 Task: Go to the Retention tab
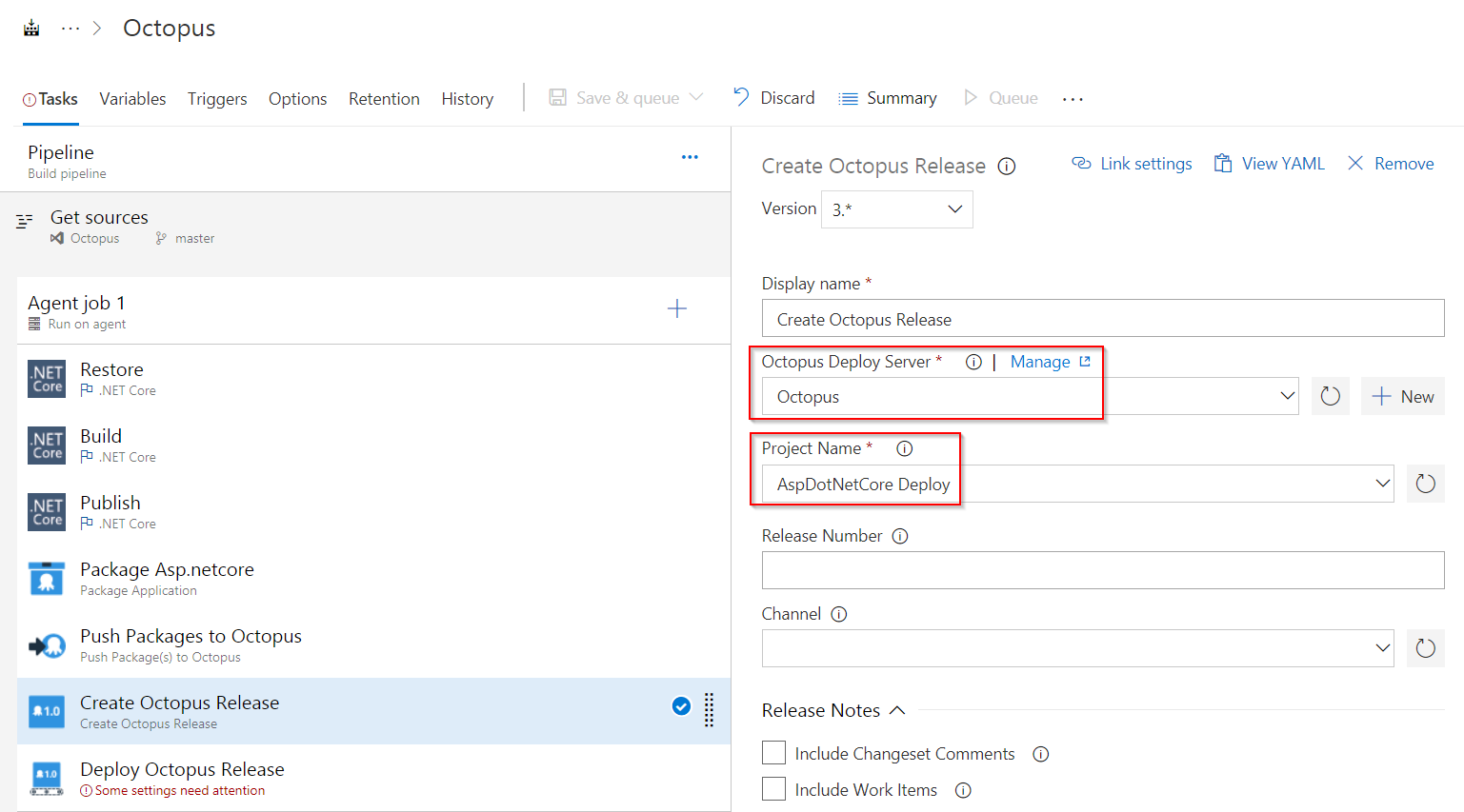(384, 99)
